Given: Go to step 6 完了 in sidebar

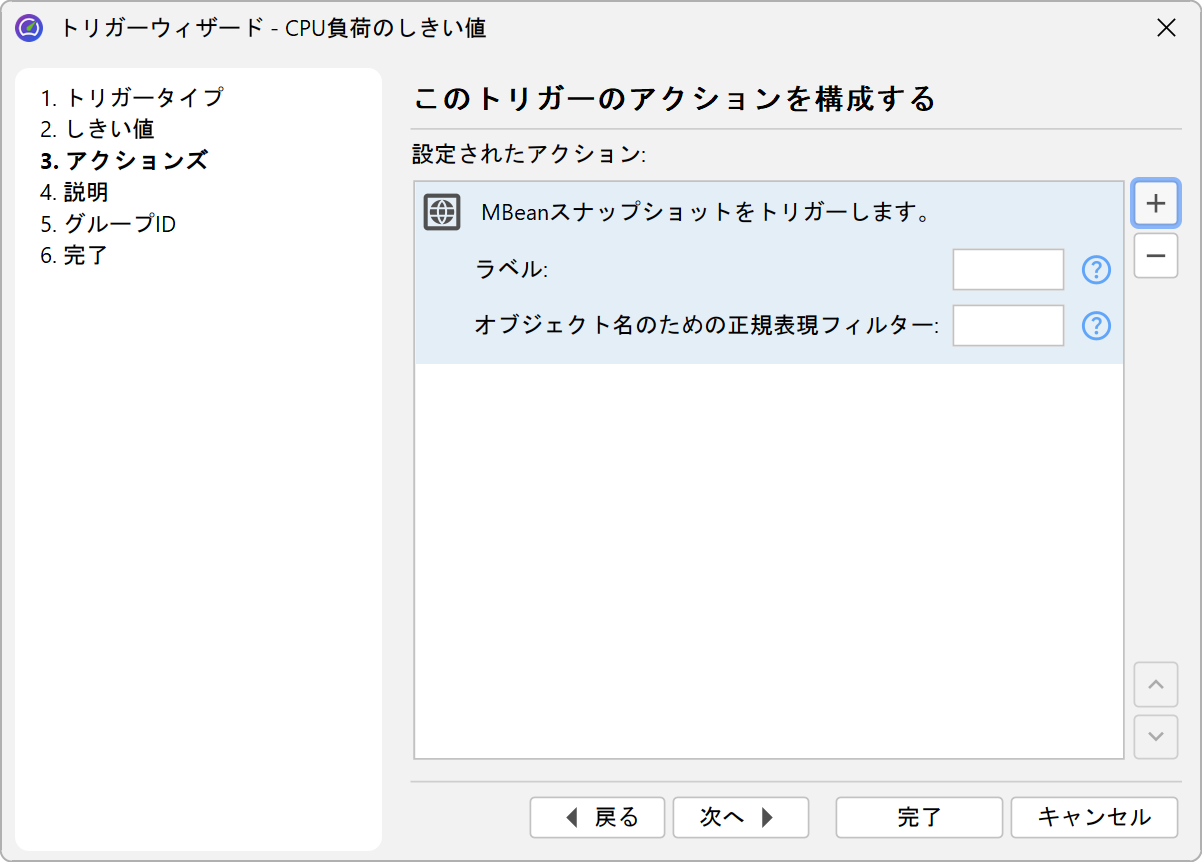Looking at the screenshot, I should tap(74, 256).
